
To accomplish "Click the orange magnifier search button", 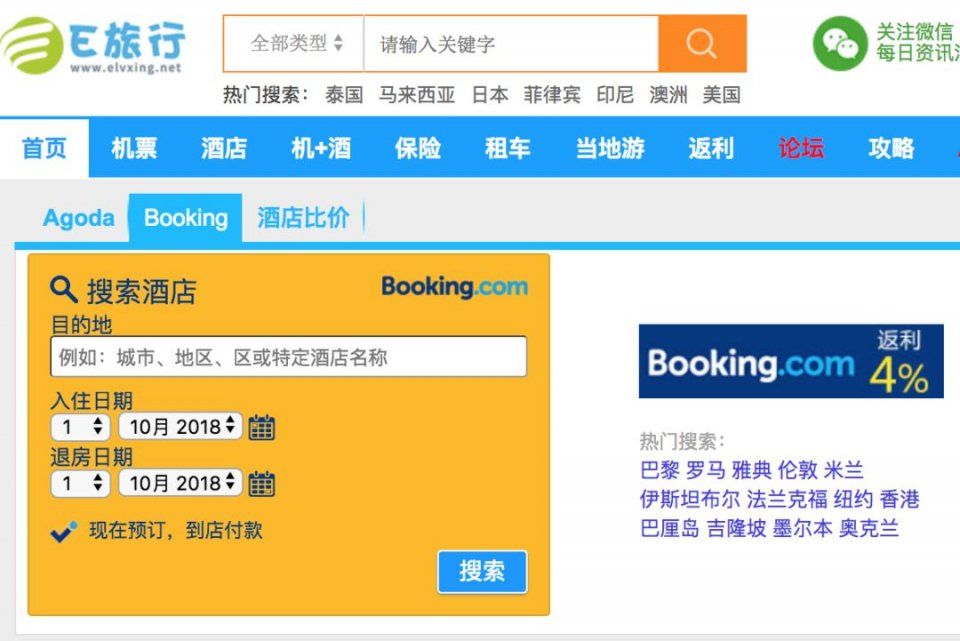I will coord(702,43).
